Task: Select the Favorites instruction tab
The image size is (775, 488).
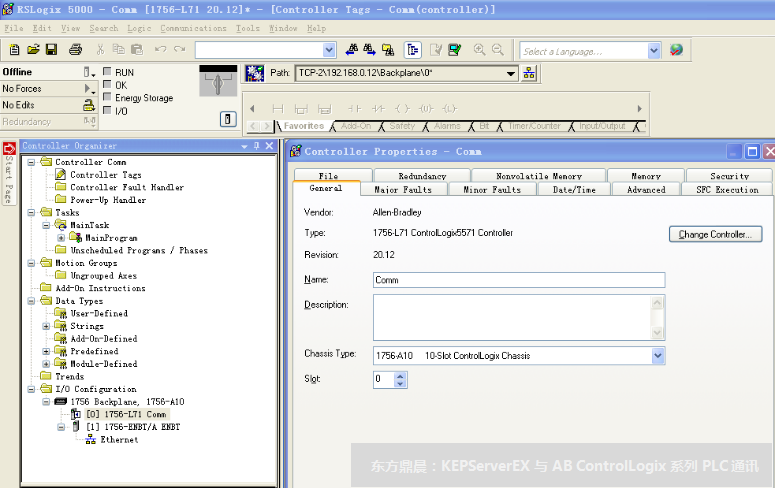Action: pos(304,126)
